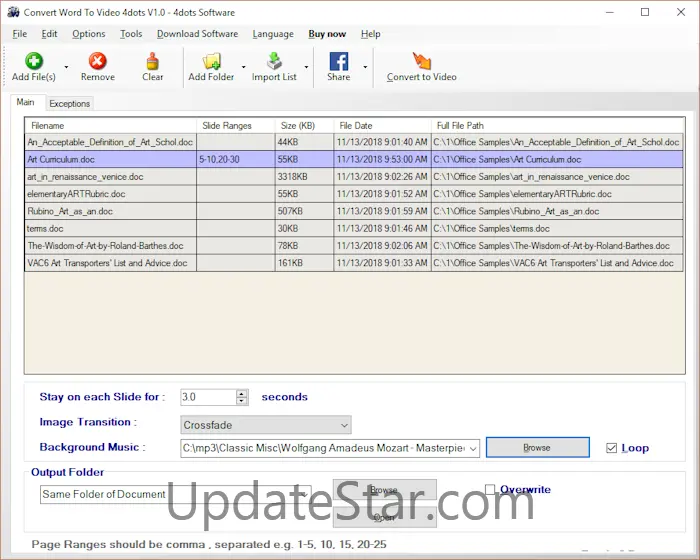Click the 78KB size cell
The width and height of the screenshot is (700, 560).
[x=304, y=246]
